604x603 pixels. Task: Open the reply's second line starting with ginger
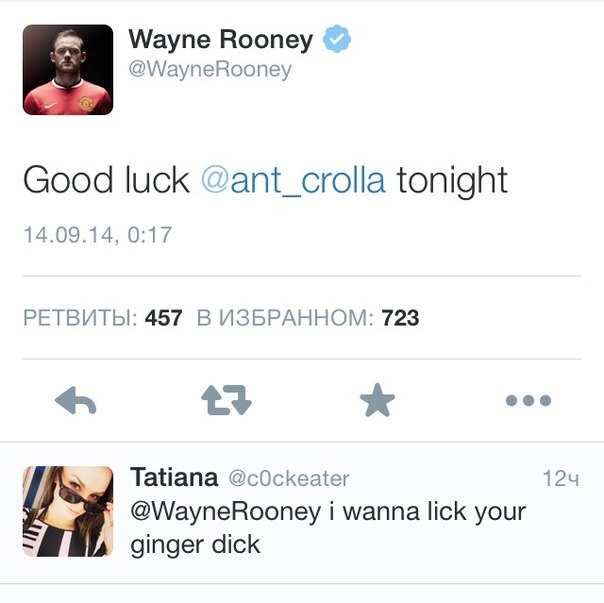point(195,546)
